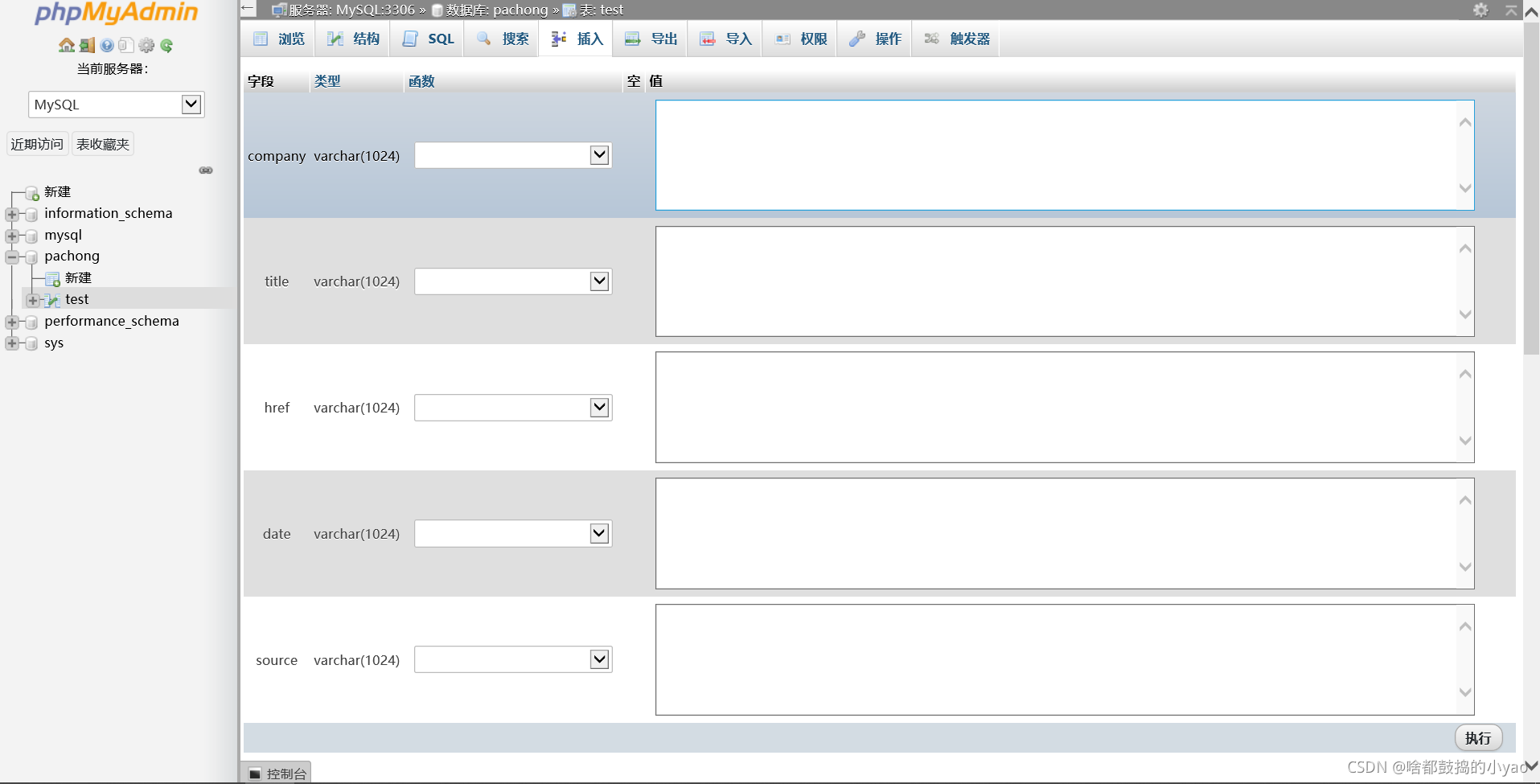Viewport: 1540px width, 784px height.
Task: Open the 控制台 console label at bottom
Action: click(286, 774)
